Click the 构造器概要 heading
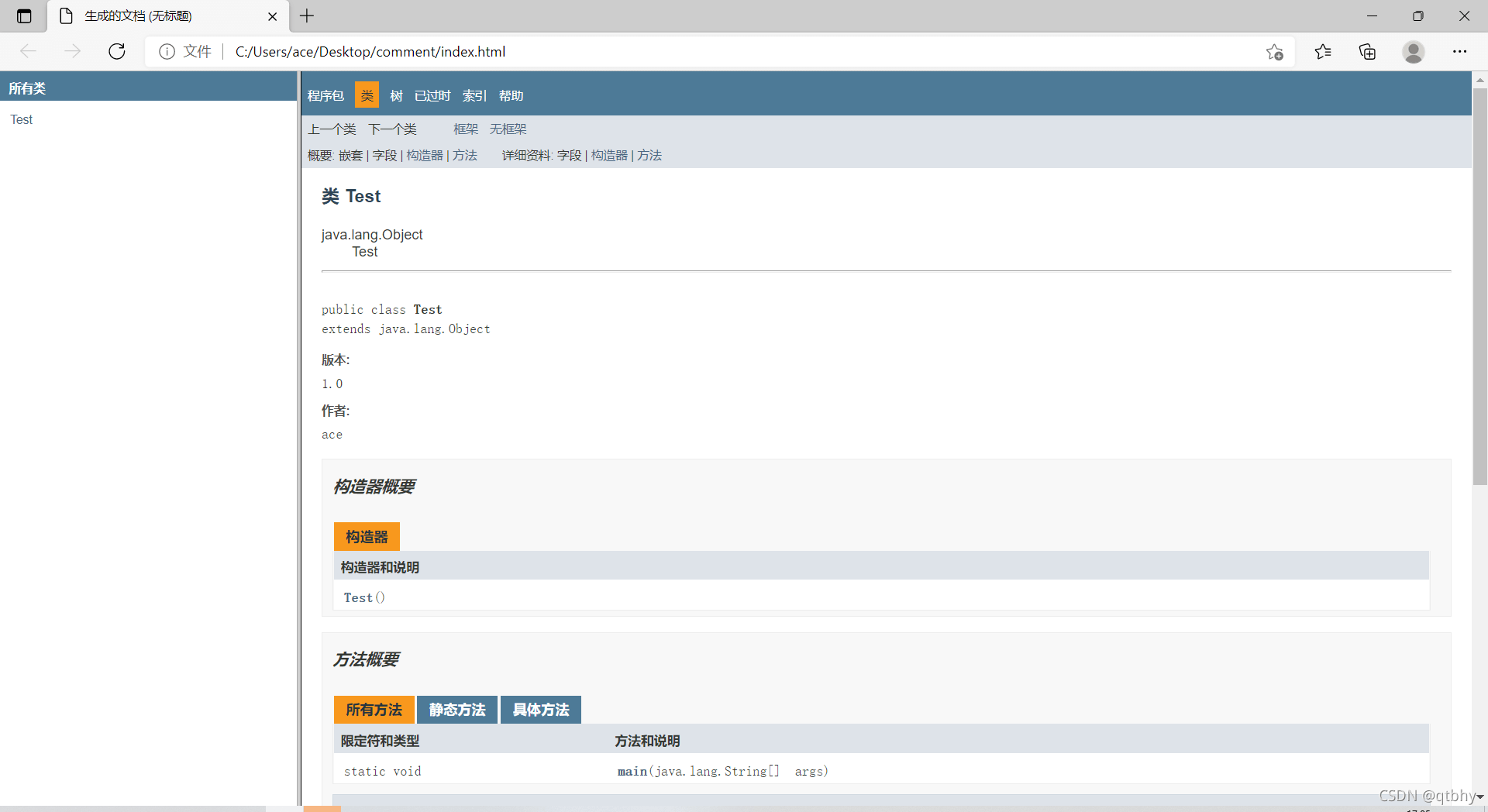This screenshot has width=1488, height=812. coord(374,487)
